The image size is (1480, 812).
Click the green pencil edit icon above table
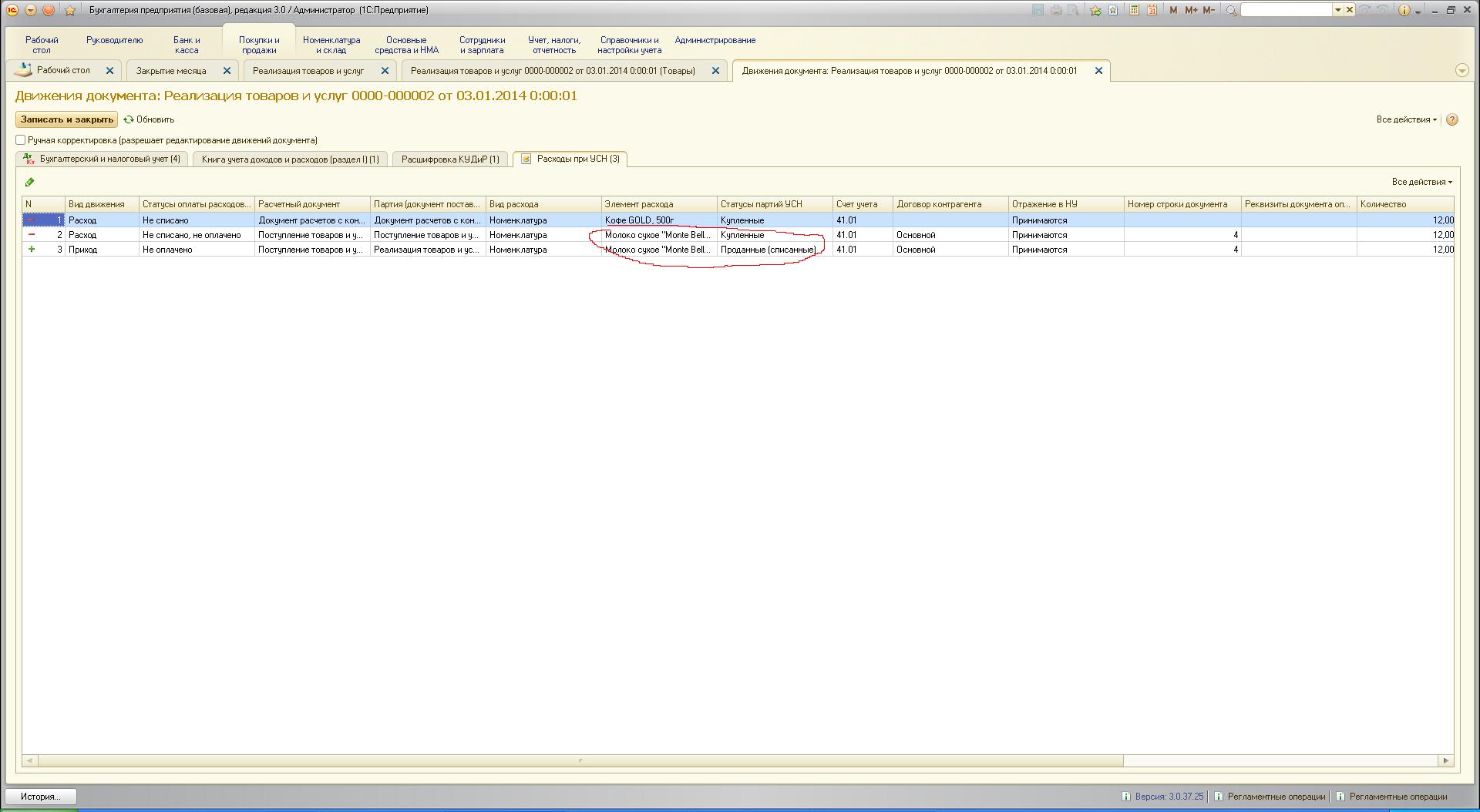(x=30, y=183)
